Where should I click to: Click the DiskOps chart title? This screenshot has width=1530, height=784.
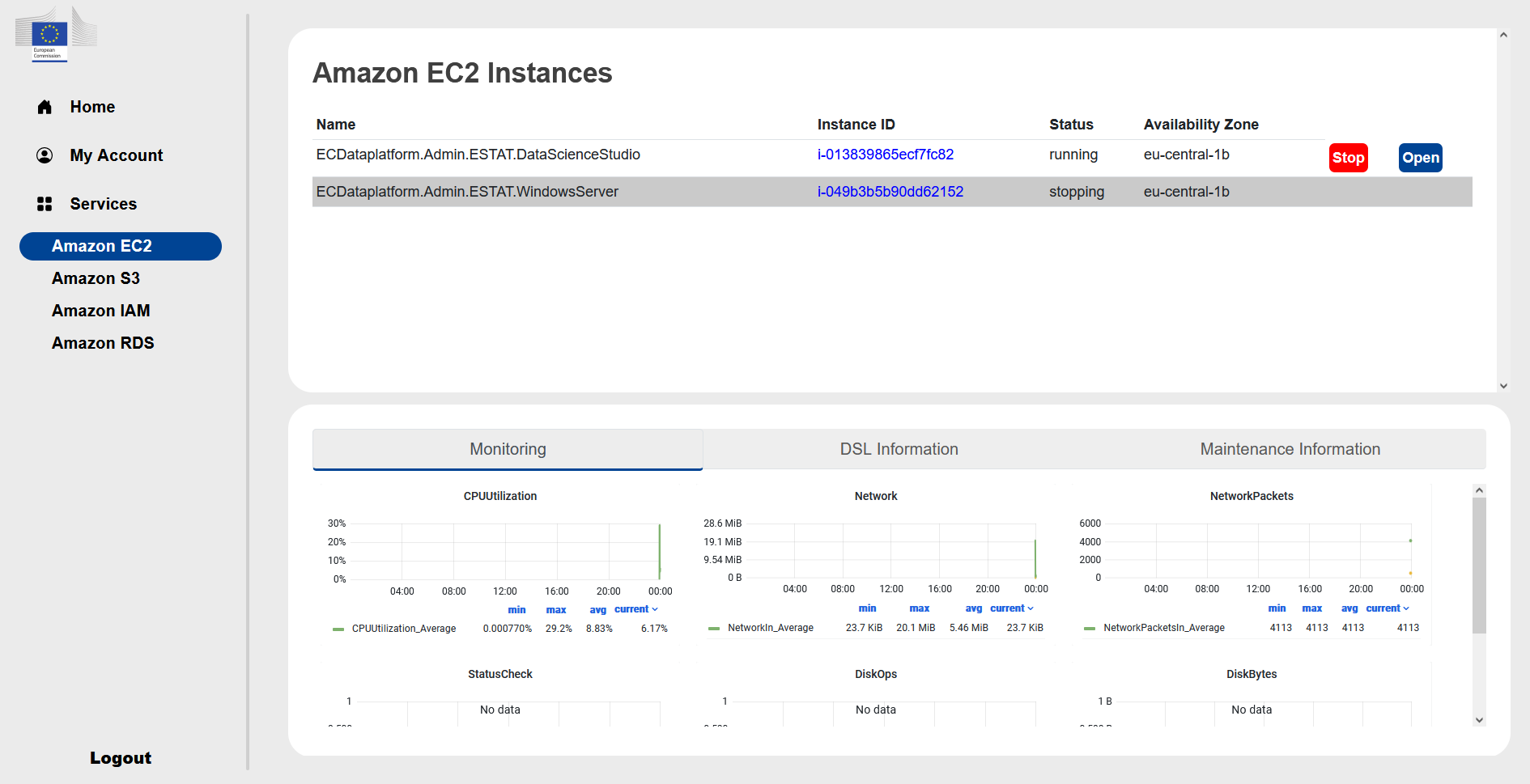[875, 674]
